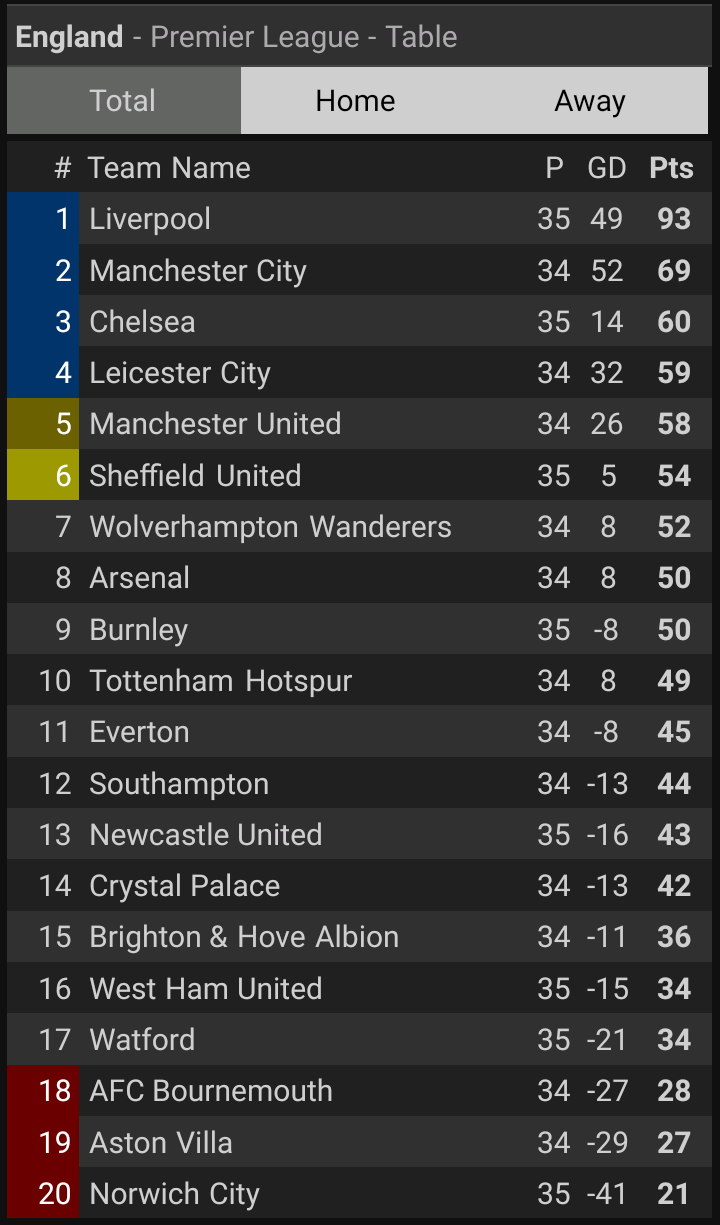Switch to the Home tab

[x=355, y=101]
